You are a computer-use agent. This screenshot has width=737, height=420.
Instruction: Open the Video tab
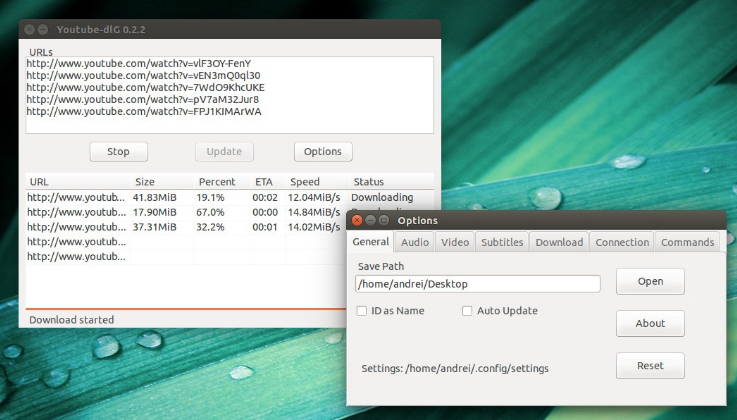[455, 242]
